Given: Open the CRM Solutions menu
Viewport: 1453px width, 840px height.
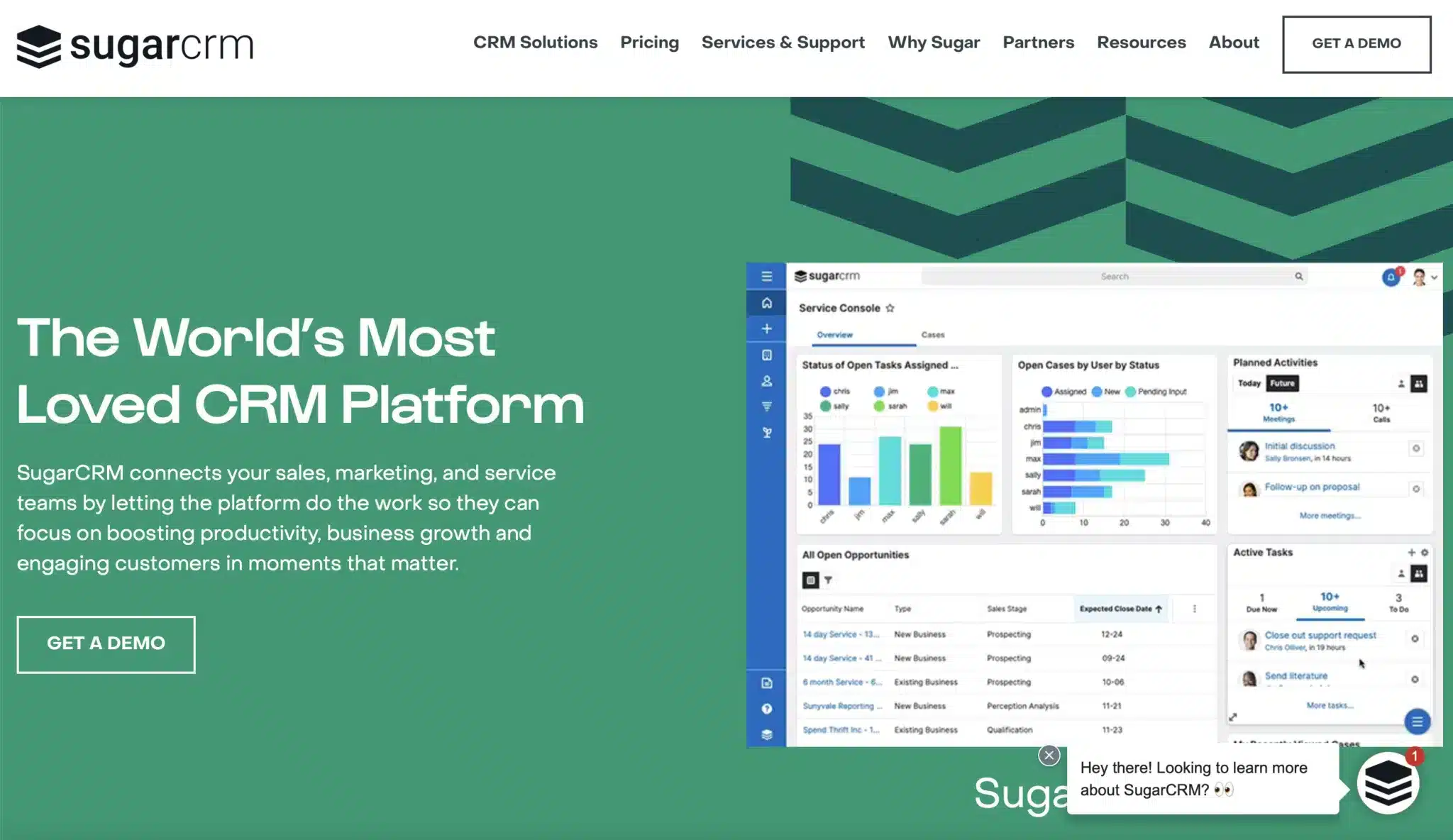Looking at the screenshot, I should click(x=536, y=43).
